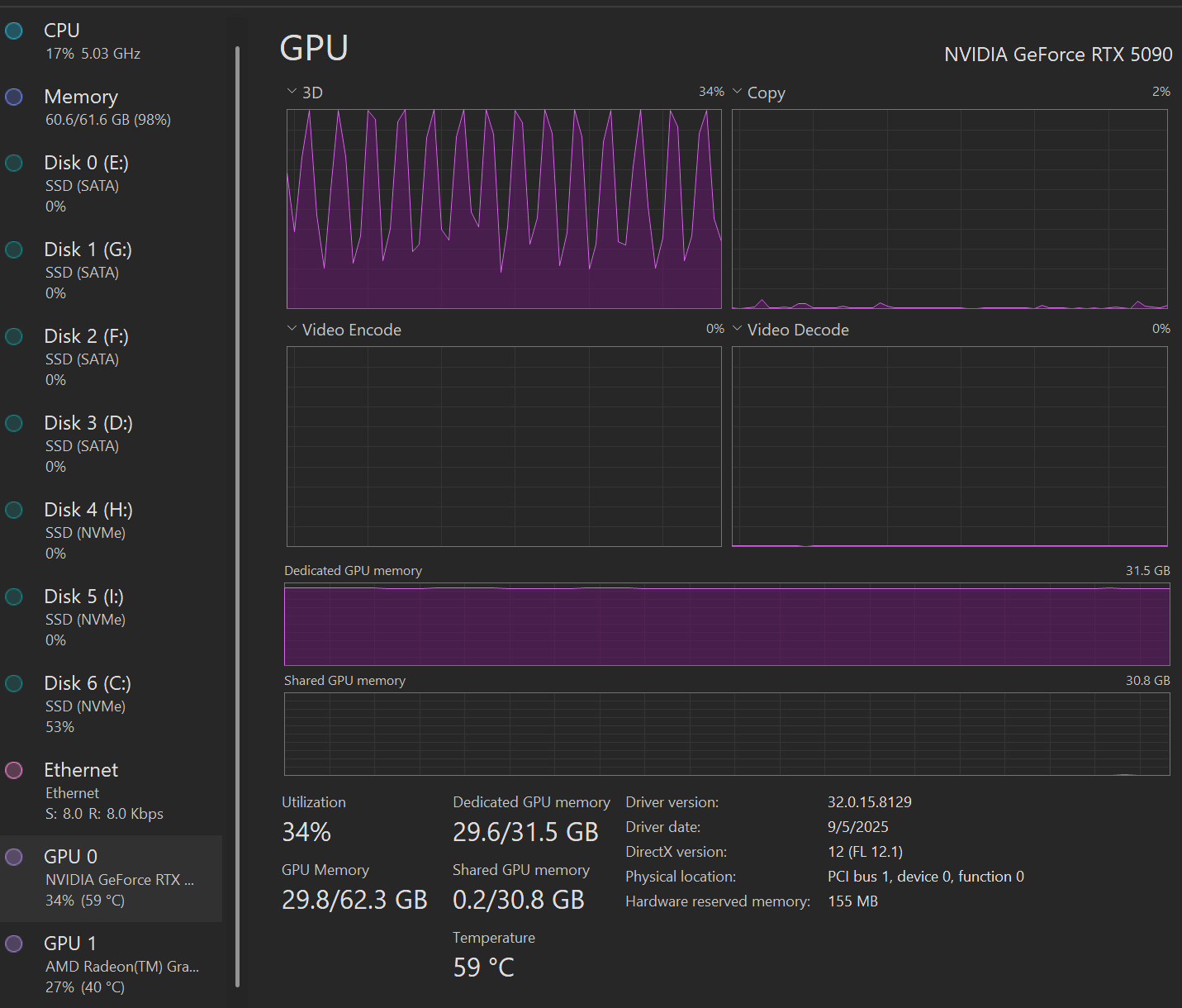1182x1008 pixels.
Task: Click the Ethernet circle icon in sidebar
Action: point(14,770)
